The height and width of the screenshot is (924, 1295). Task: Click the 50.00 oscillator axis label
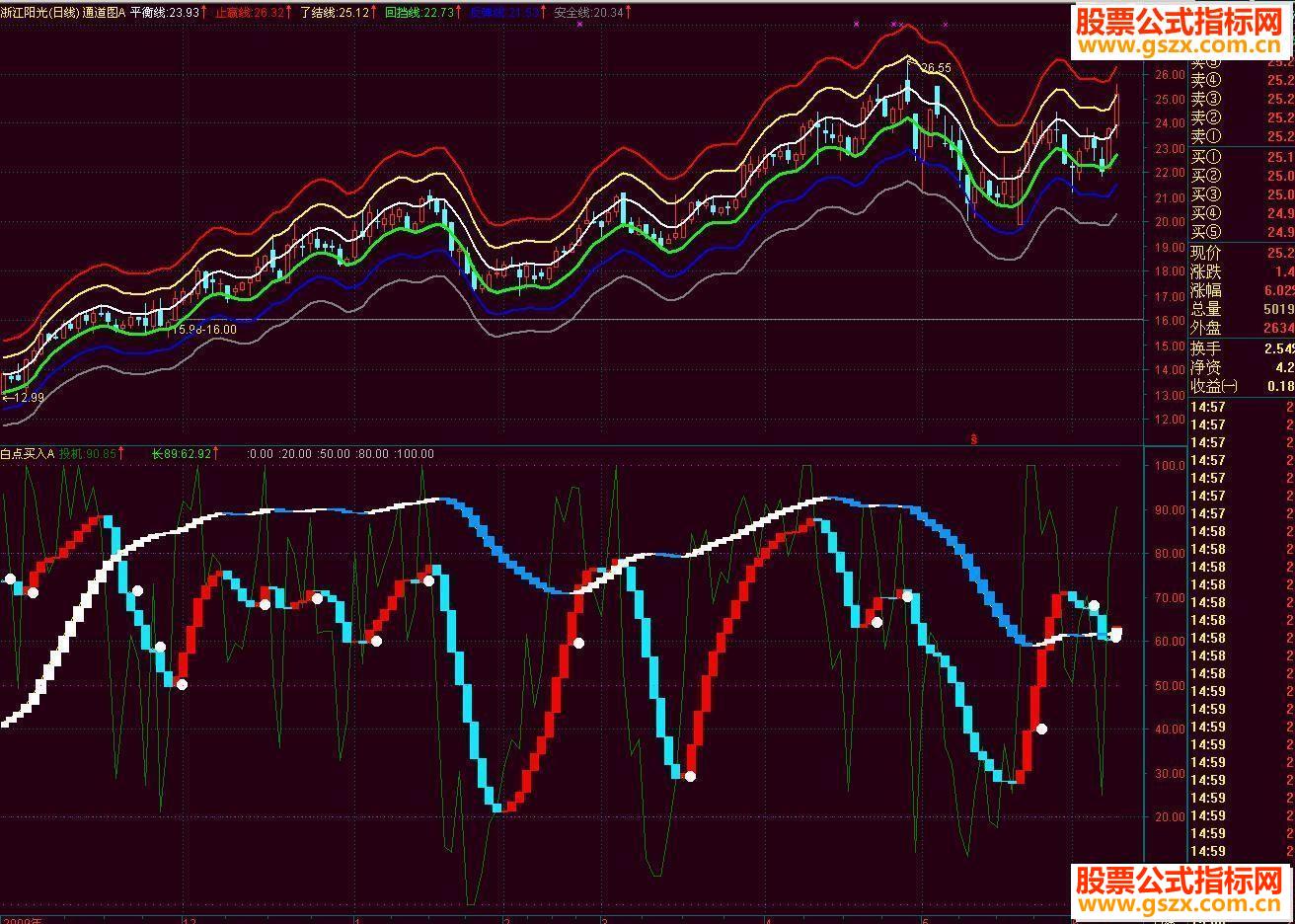coord(1169,685)
